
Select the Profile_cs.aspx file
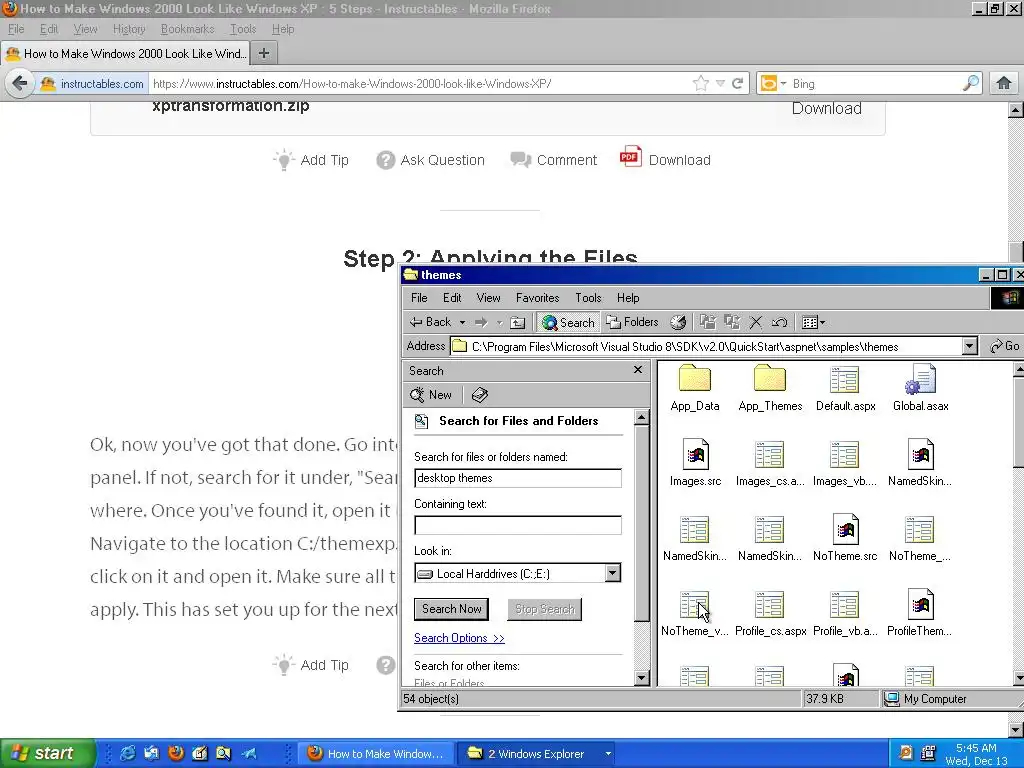point(770,613)
